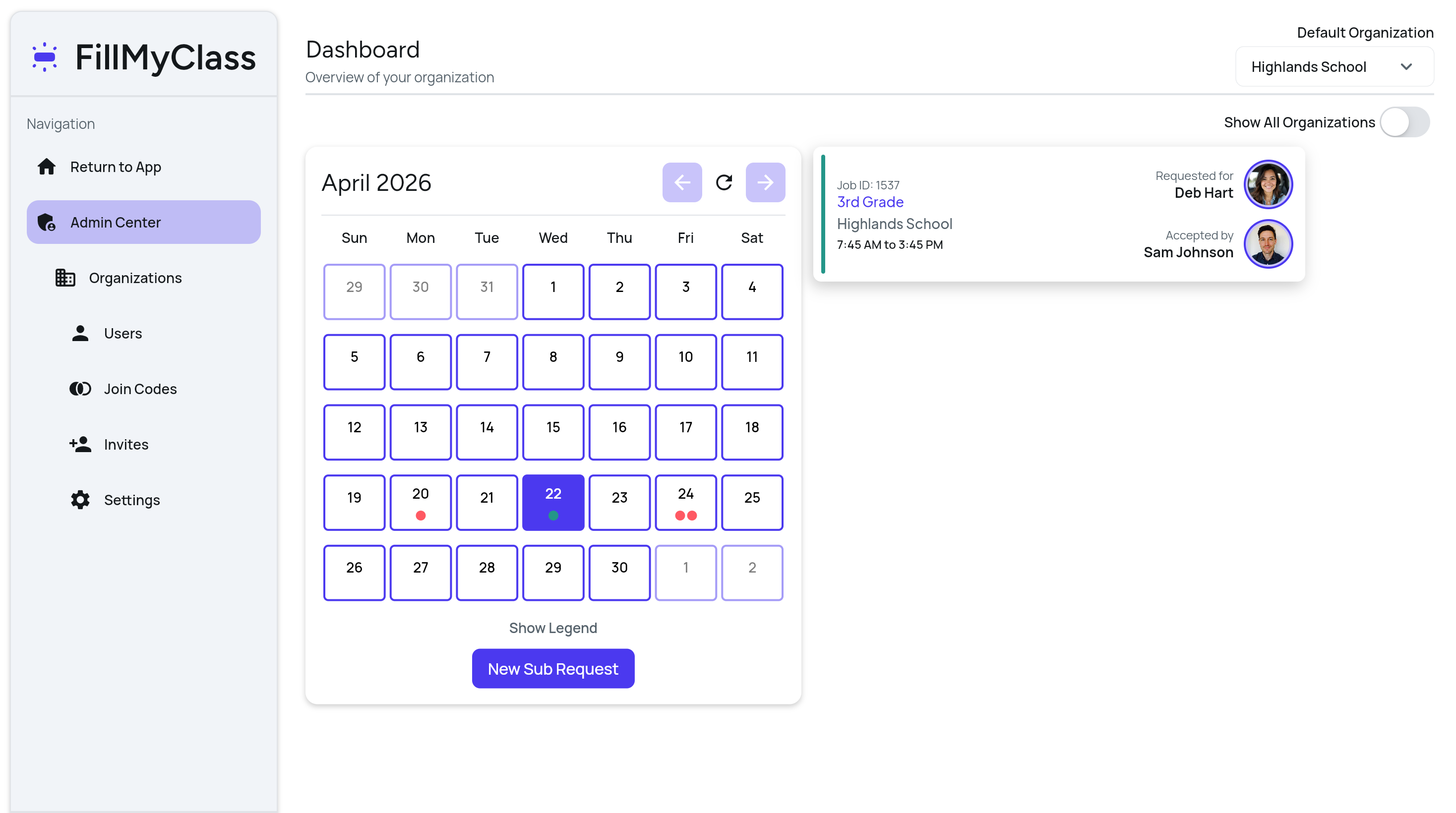Select the Join Codes icon
The width and height of the screenshot is (1456, 813).
(80, 389)
